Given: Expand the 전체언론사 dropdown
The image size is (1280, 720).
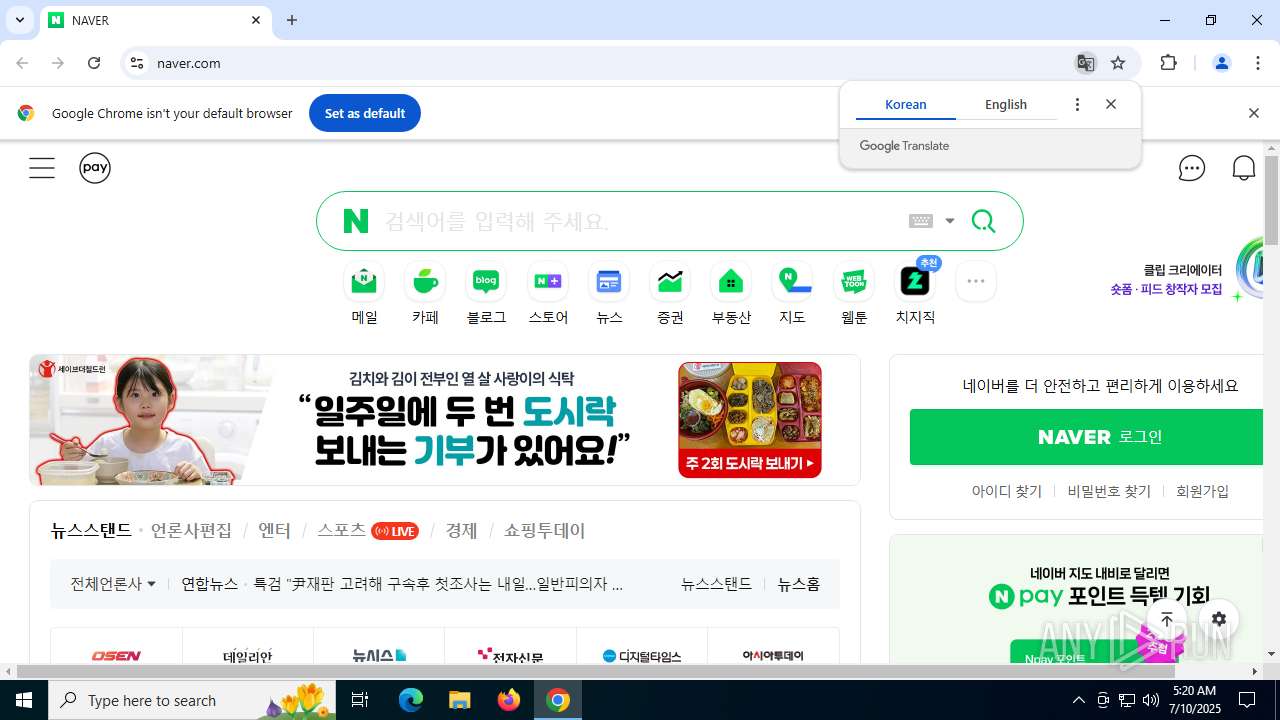Looking at the screenshot, I should tap(113, 584).
